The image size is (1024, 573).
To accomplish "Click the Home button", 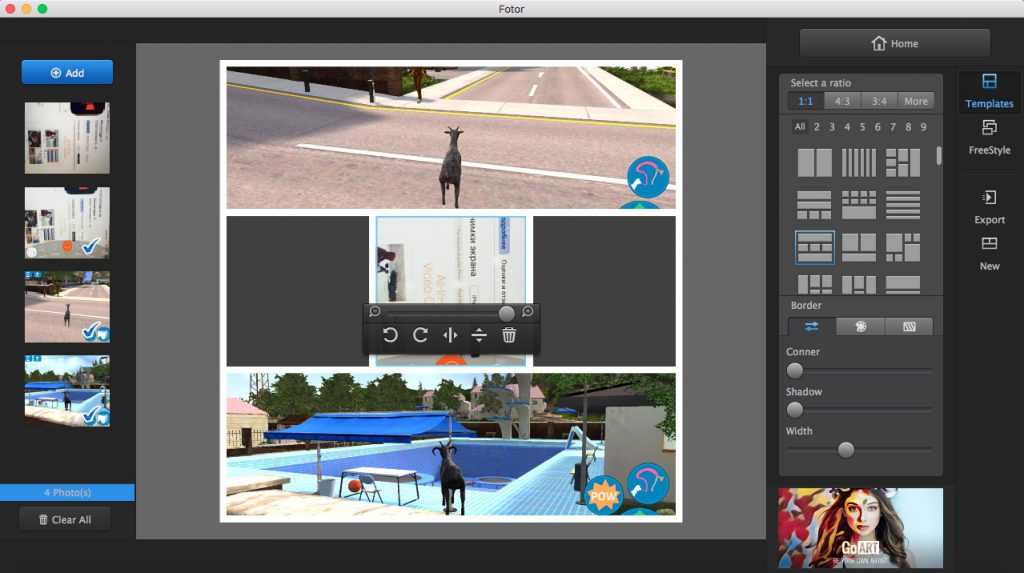I will (895, 43).
